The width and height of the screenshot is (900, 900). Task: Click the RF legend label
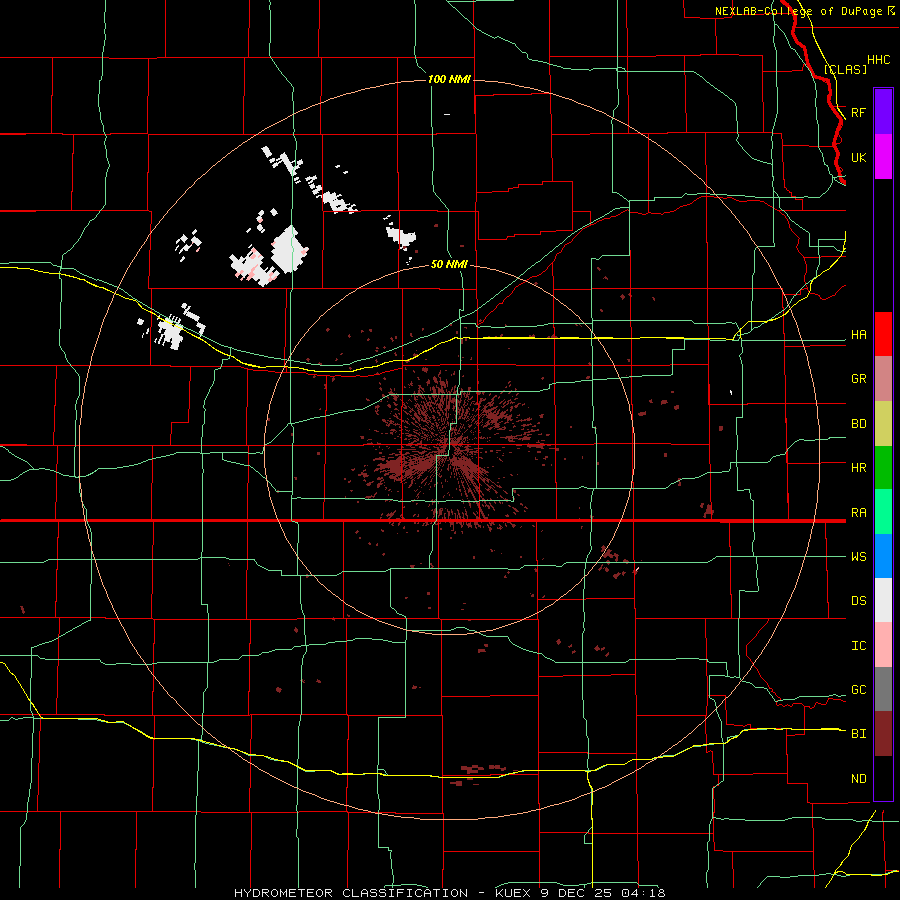pyautogui.click(x=859, y=112)
